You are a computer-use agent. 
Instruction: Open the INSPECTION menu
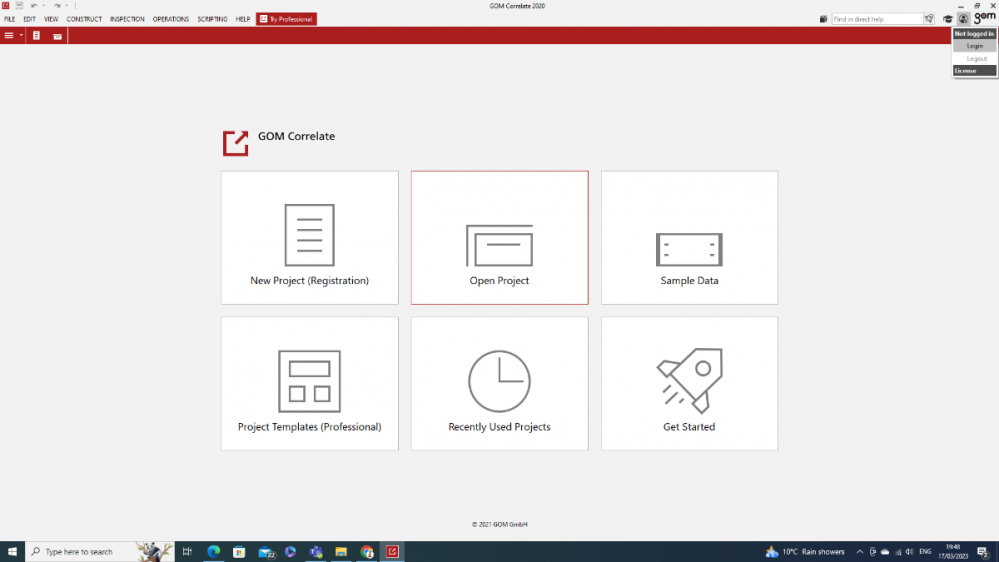(127, 19)
